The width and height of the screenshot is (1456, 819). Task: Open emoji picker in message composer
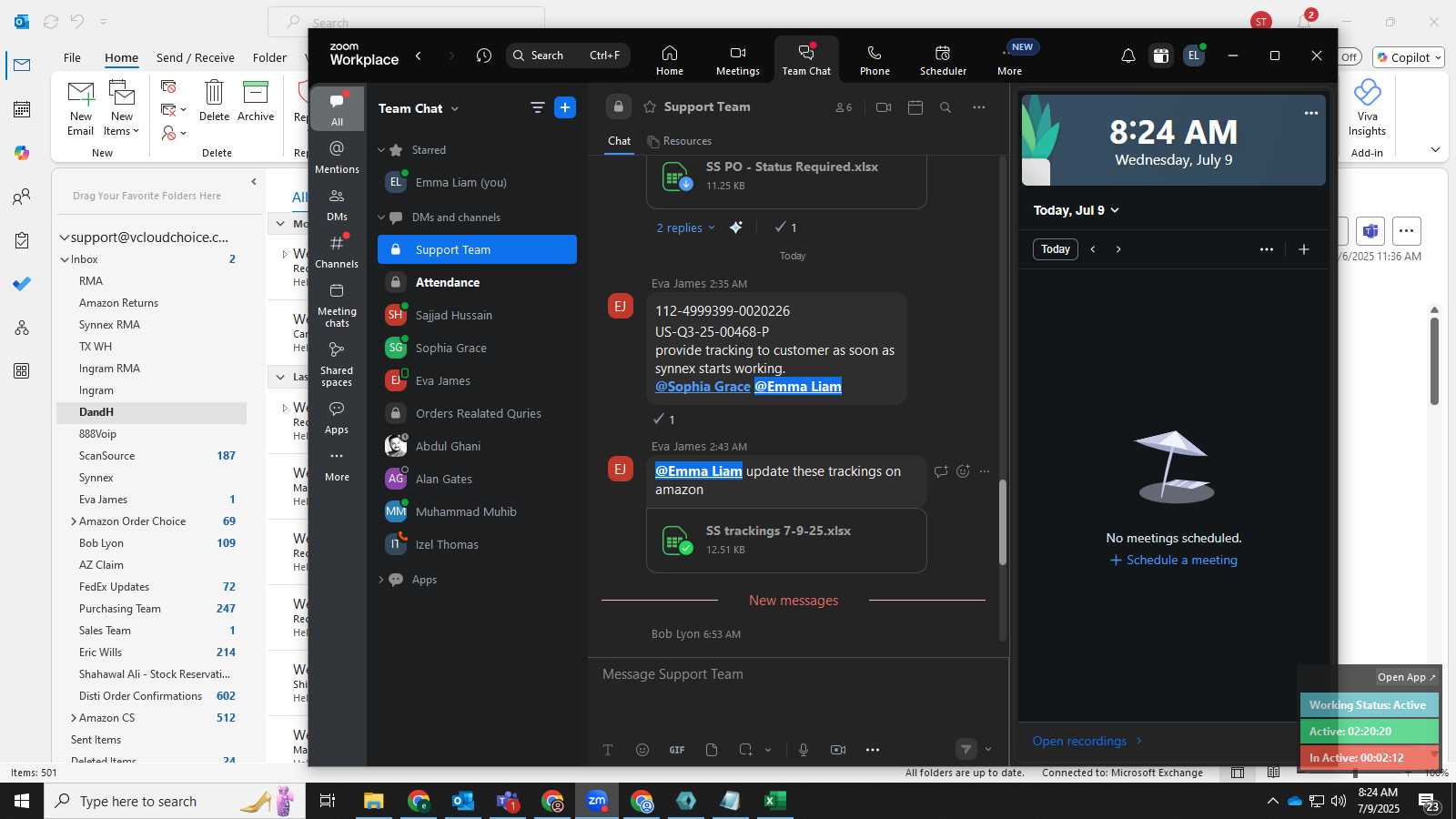point(642,750)
